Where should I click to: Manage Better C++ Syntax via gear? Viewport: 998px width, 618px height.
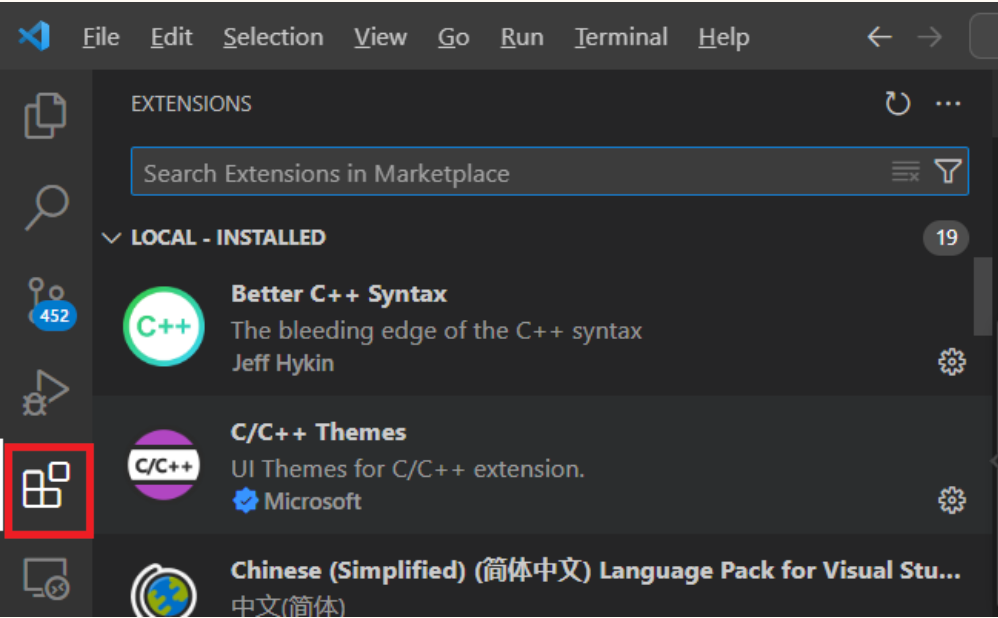[x=951, y=362]
